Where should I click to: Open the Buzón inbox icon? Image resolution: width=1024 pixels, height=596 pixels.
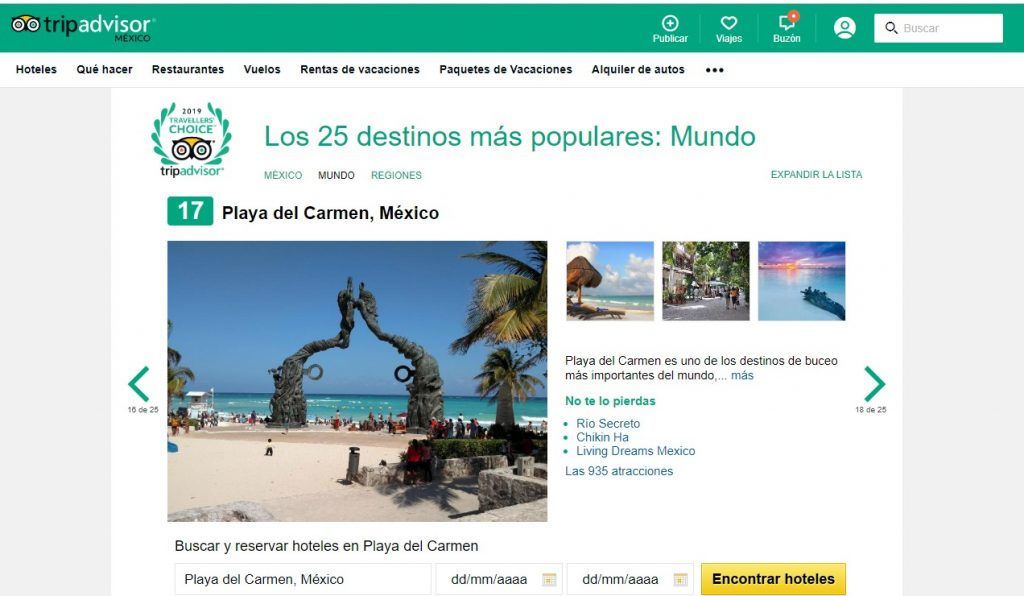(x=787, y=23)
